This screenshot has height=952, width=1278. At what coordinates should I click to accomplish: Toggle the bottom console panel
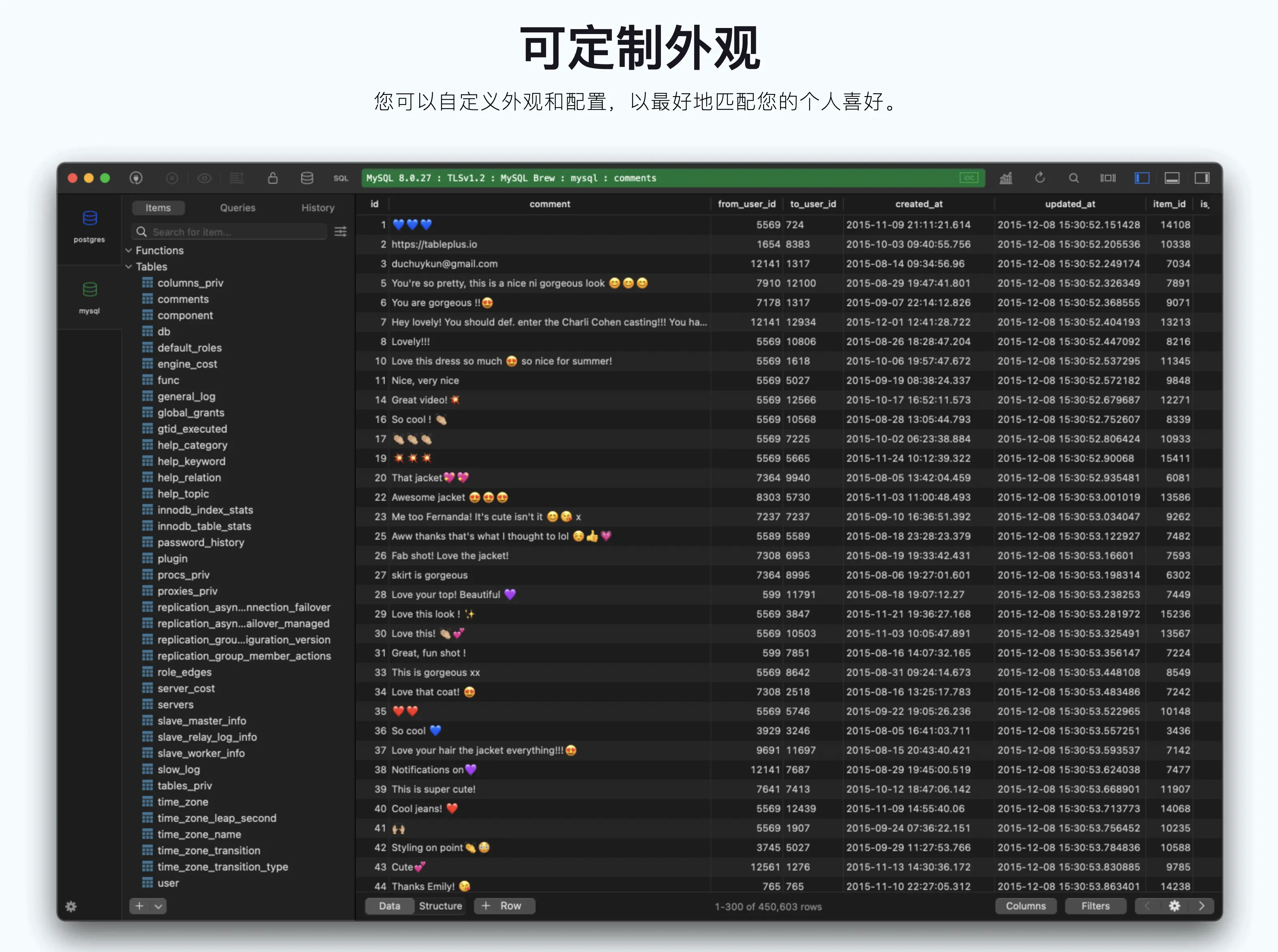click(x=1172, y=178)
